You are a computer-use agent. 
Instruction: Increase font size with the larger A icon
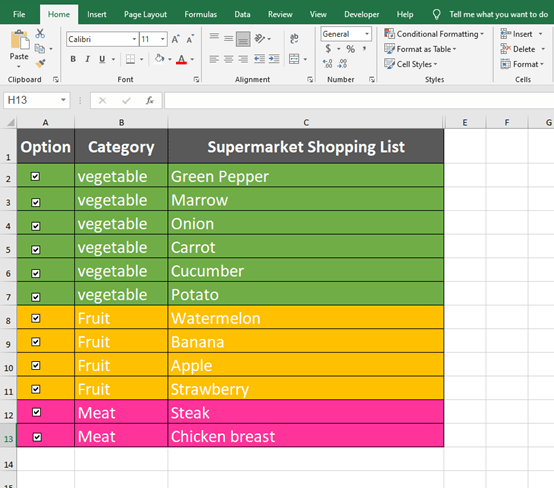[176, 39]
